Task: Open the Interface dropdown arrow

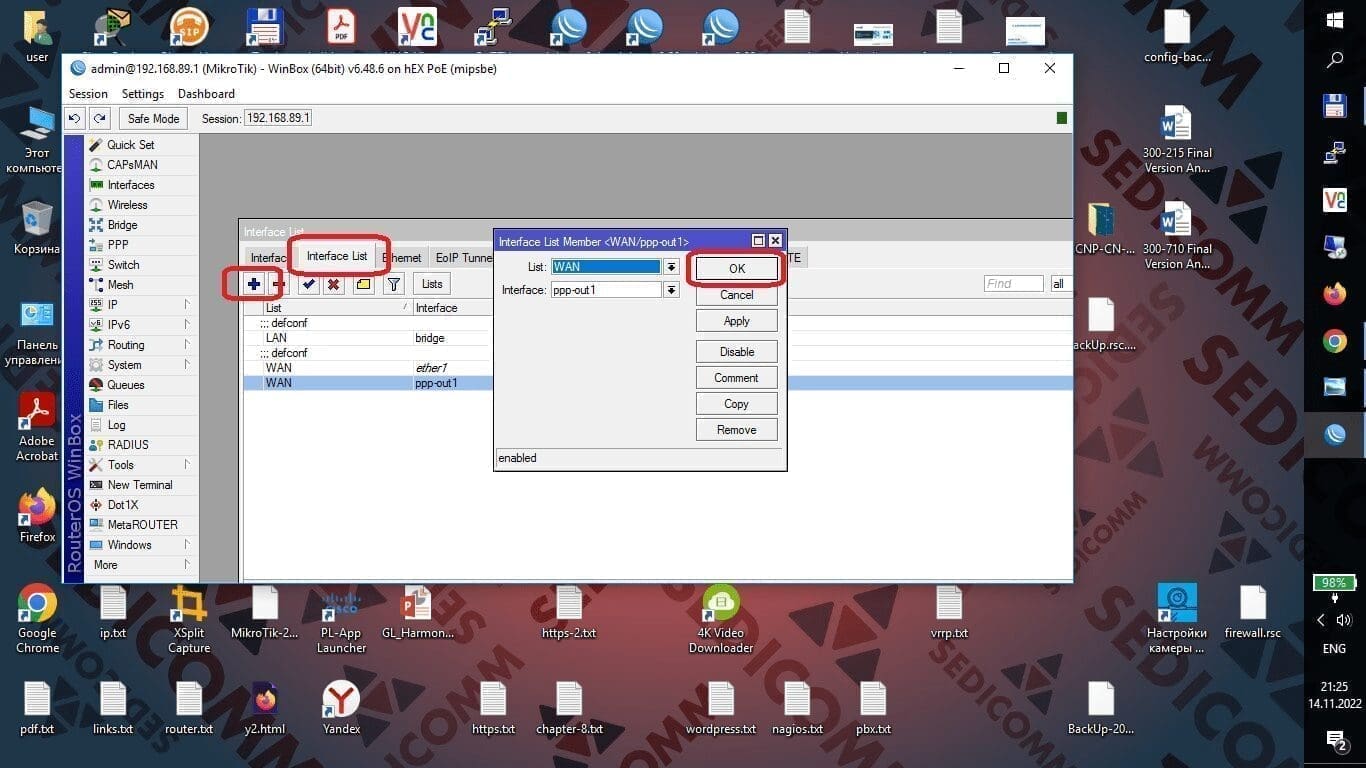Action: (x=671, y=290)
